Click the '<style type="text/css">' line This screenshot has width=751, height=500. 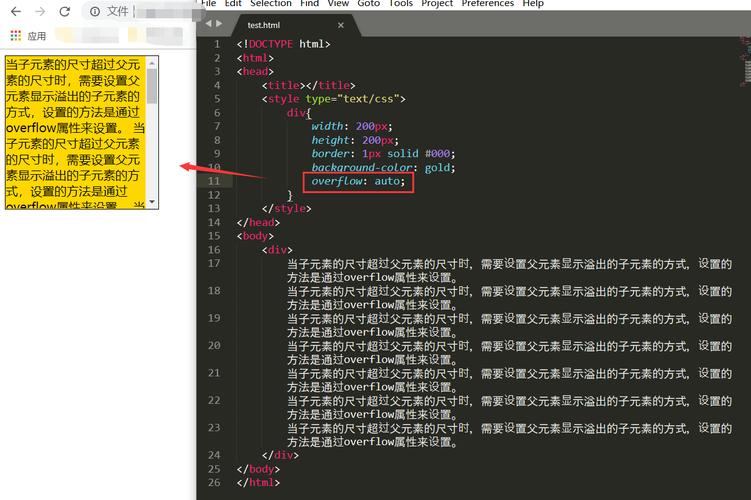pos(333,99)
